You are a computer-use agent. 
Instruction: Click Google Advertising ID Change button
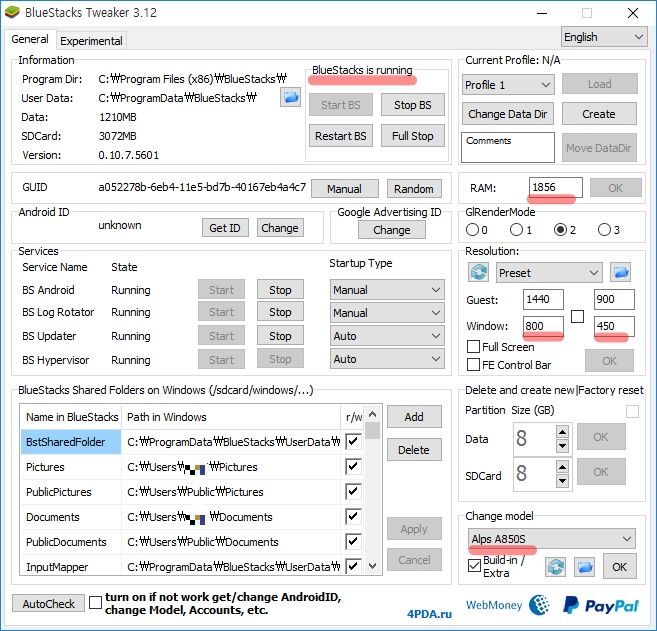click(x=392, y=230)
